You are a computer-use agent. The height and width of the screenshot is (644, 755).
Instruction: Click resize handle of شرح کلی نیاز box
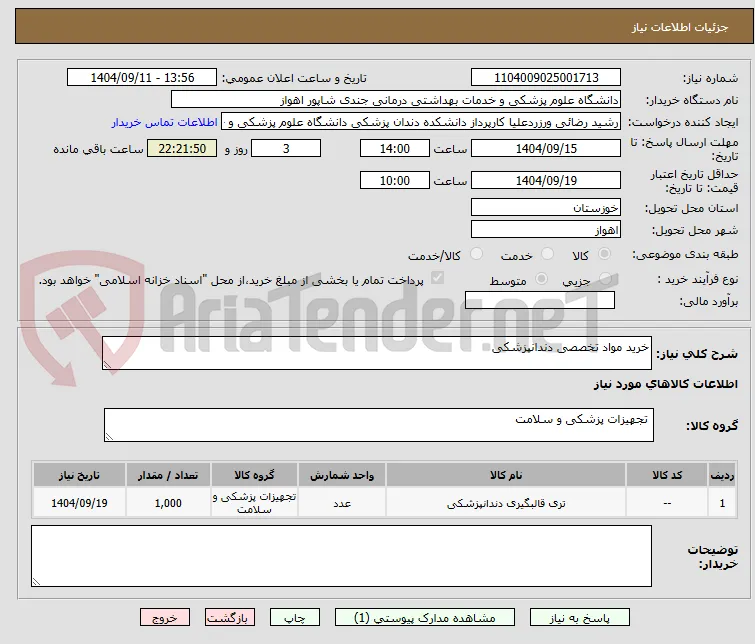coord(107,365)
